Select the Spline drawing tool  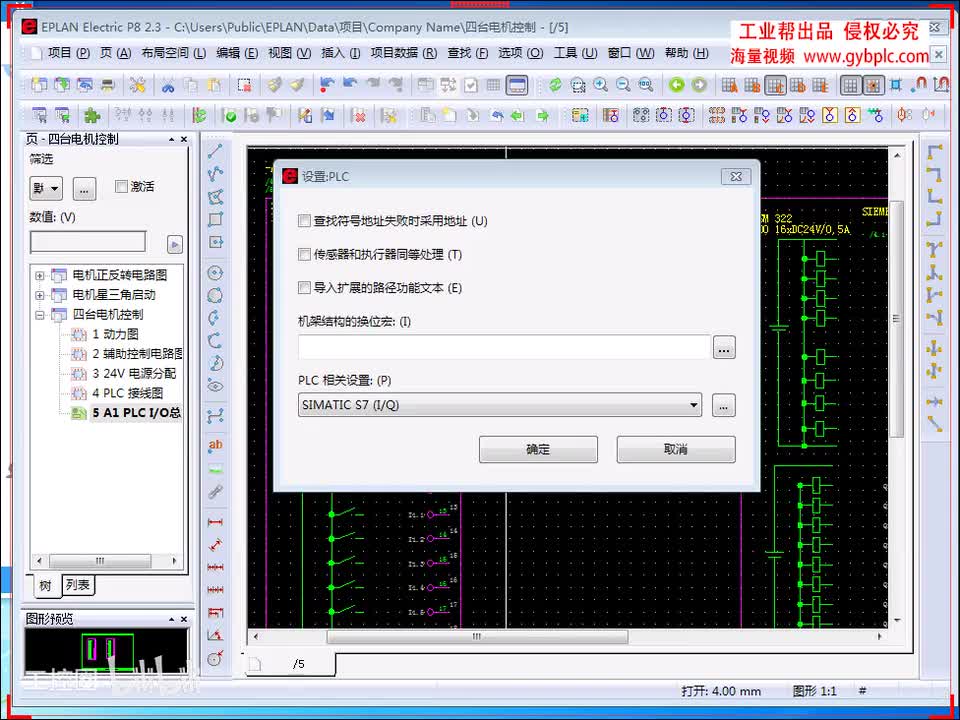coord(215,416)
